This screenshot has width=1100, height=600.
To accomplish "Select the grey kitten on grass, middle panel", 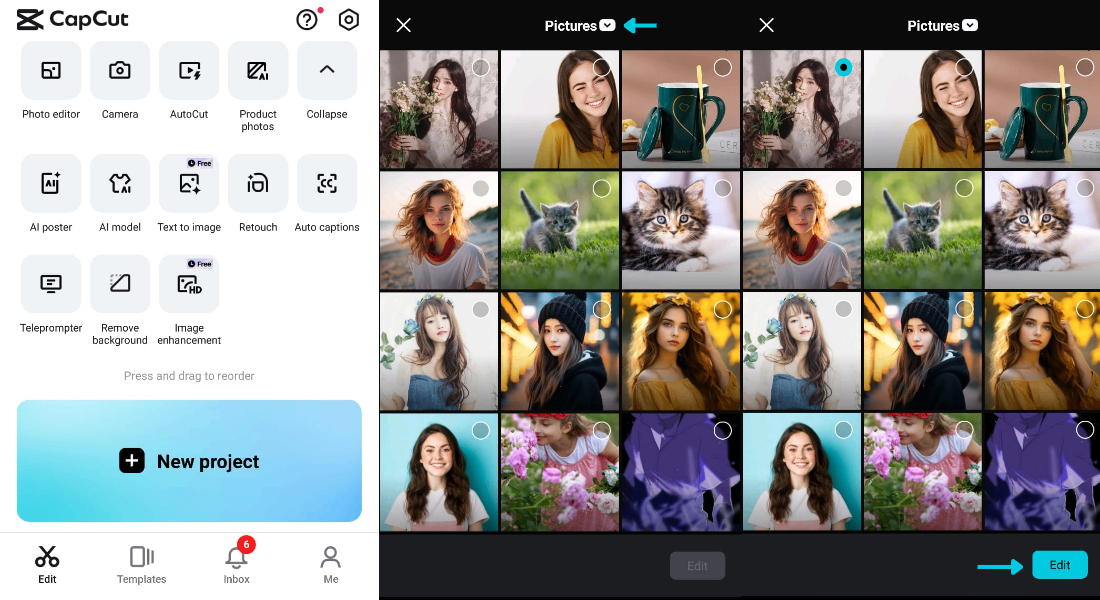I will click(x=601, y=188).
